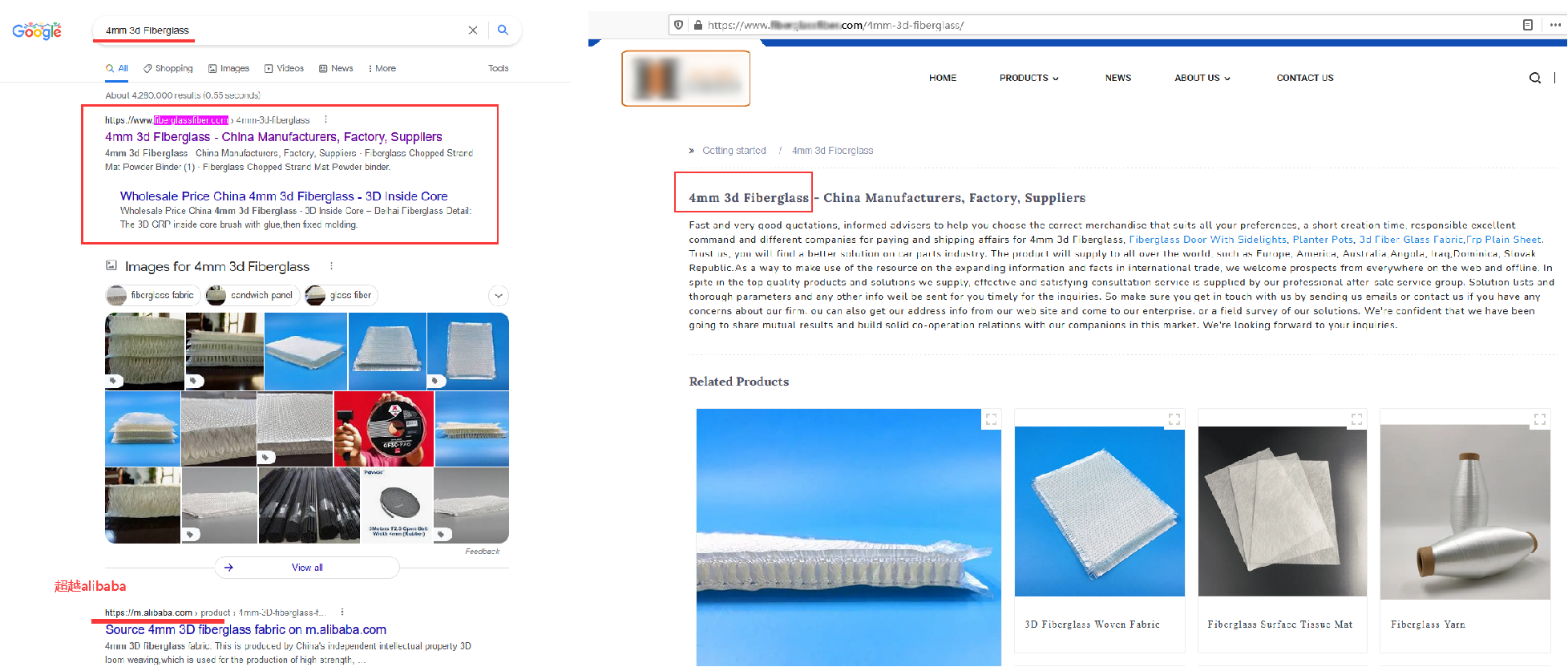
Task: Click the Google logo
Action: (37, 31)
